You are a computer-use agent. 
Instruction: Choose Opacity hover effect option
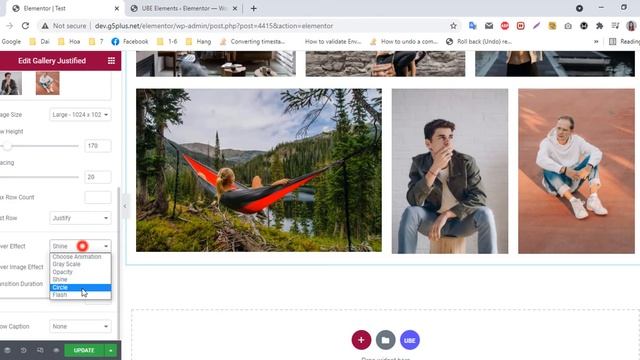pyautogui.click(x=80, y=272)
